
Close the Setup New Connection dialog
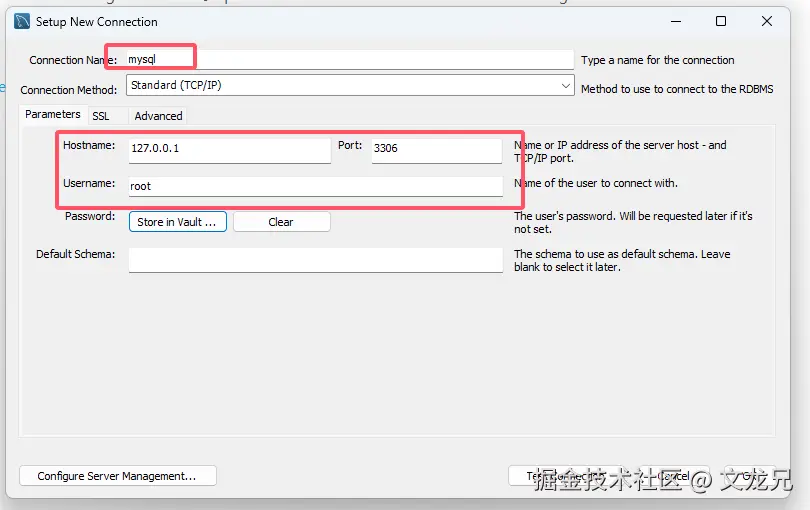point(767,22)
